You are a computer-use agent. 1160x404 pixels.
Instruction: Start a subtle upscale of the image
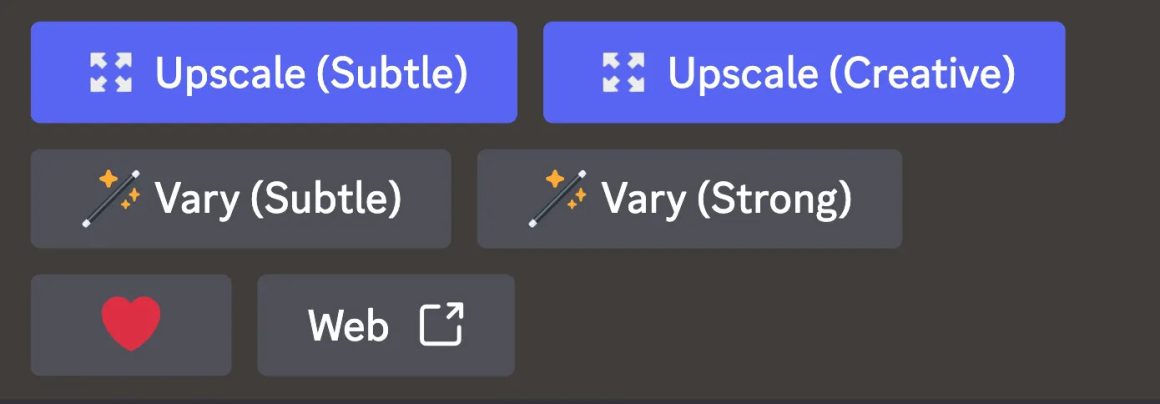point(273,73)
